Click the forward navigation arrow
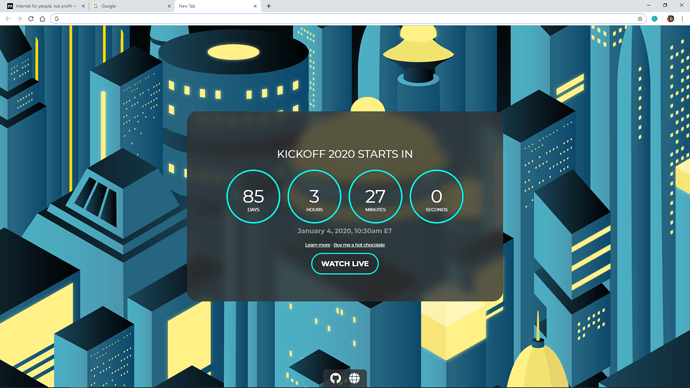The width and height of the screenshot is (690, 388). pyautogui.click(x=19, y=18)
